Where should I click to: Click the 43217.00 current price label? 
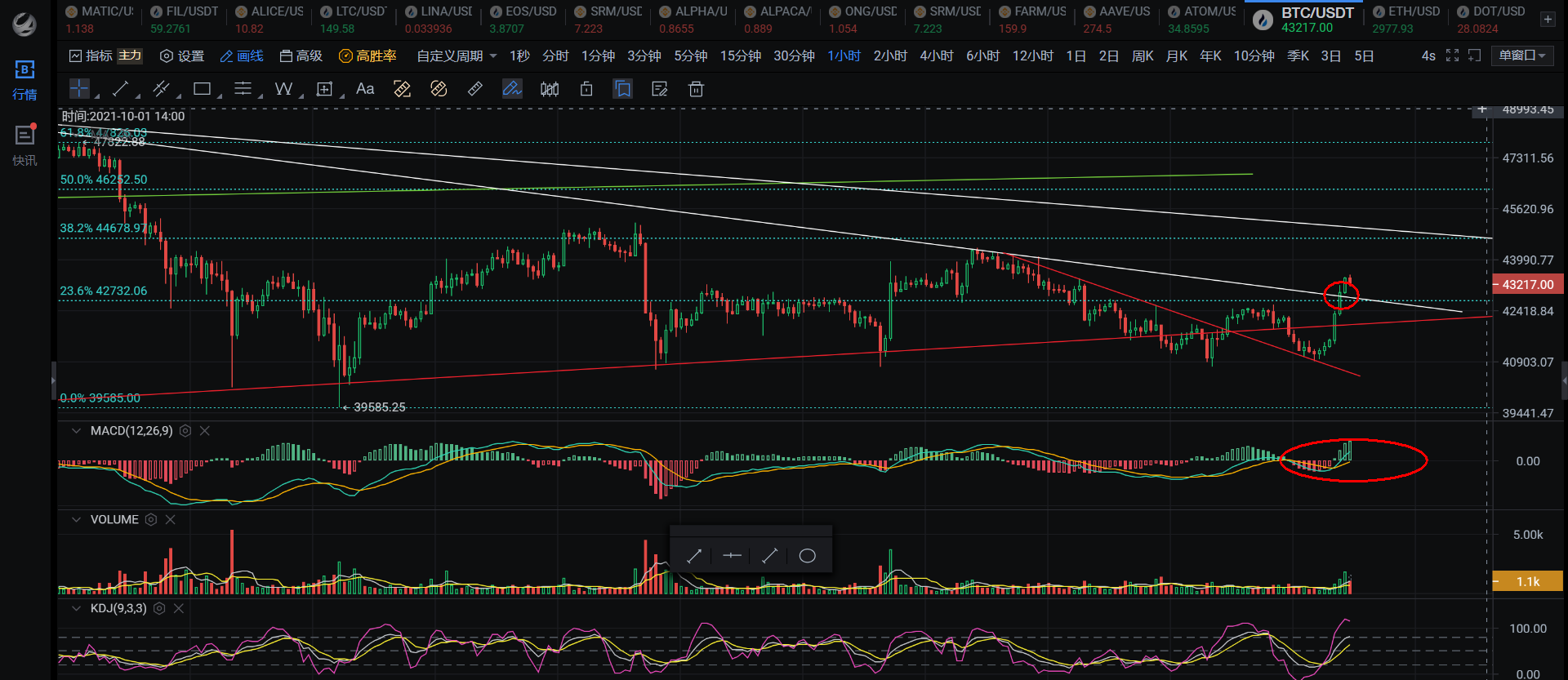pyautogui.click(x=1527, y=285)
